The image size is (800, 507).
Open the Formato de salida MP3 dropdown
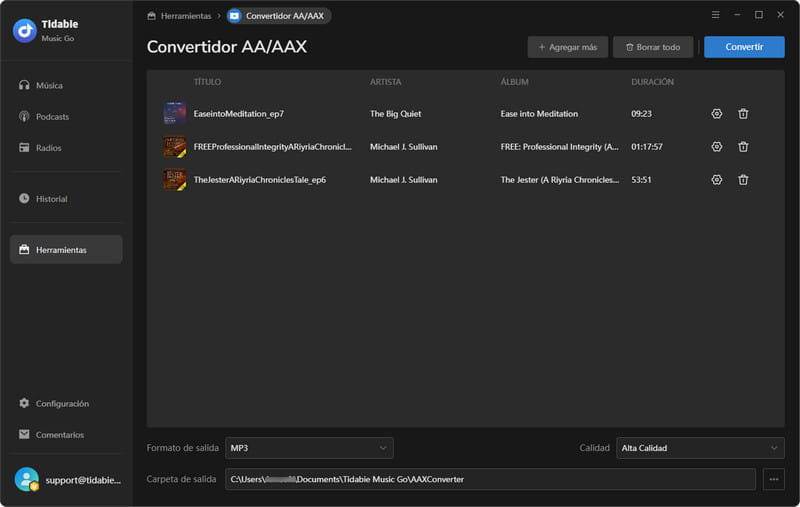coord(309,448)
